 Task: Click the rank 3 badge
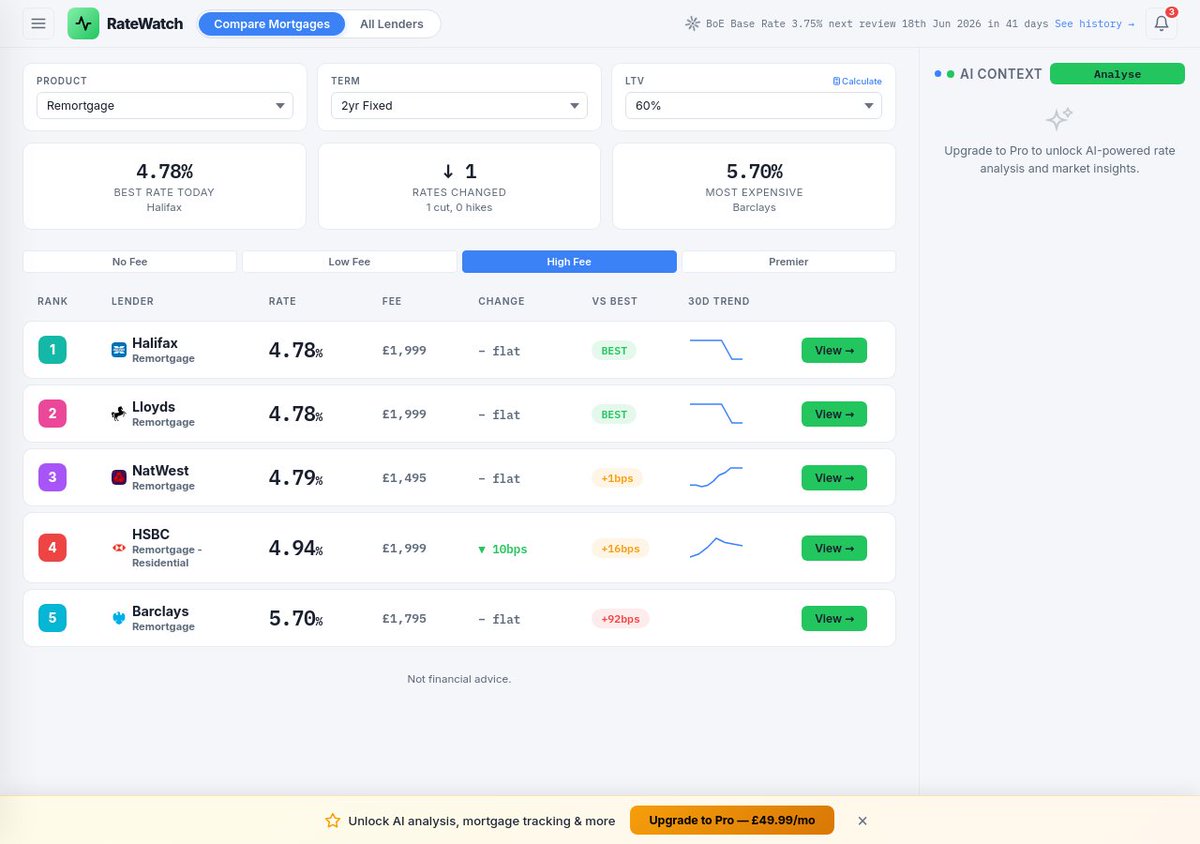pos(52,478)
